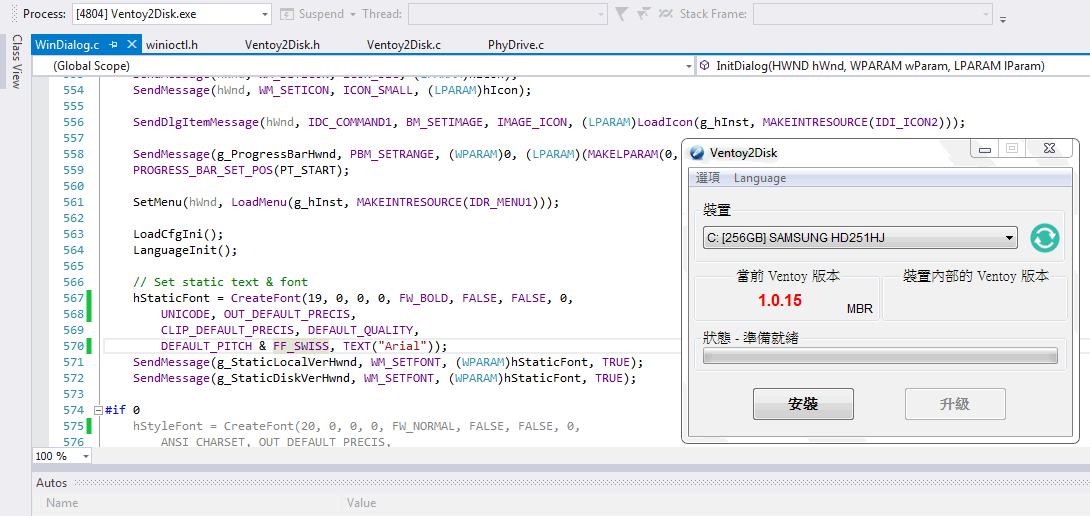Image resolution: width=1090 pixels, height=516 pixels.
Task: Click the LanguageInit(); code line
Action: point(185,250)
